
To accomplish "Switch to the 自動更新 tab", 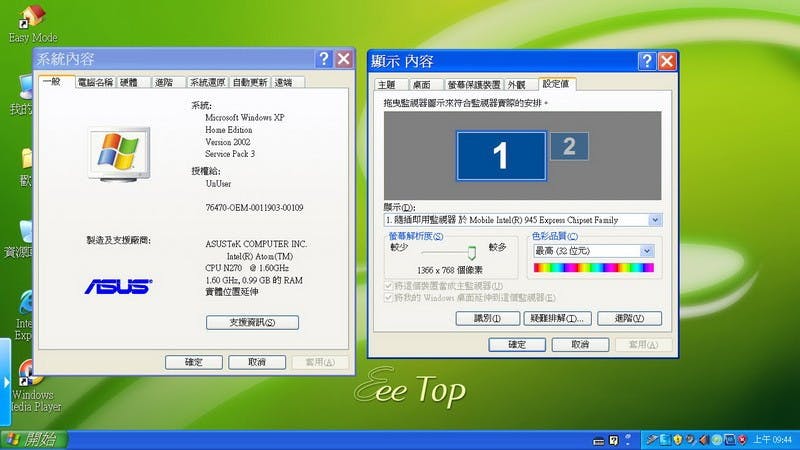I will [250, 82].
